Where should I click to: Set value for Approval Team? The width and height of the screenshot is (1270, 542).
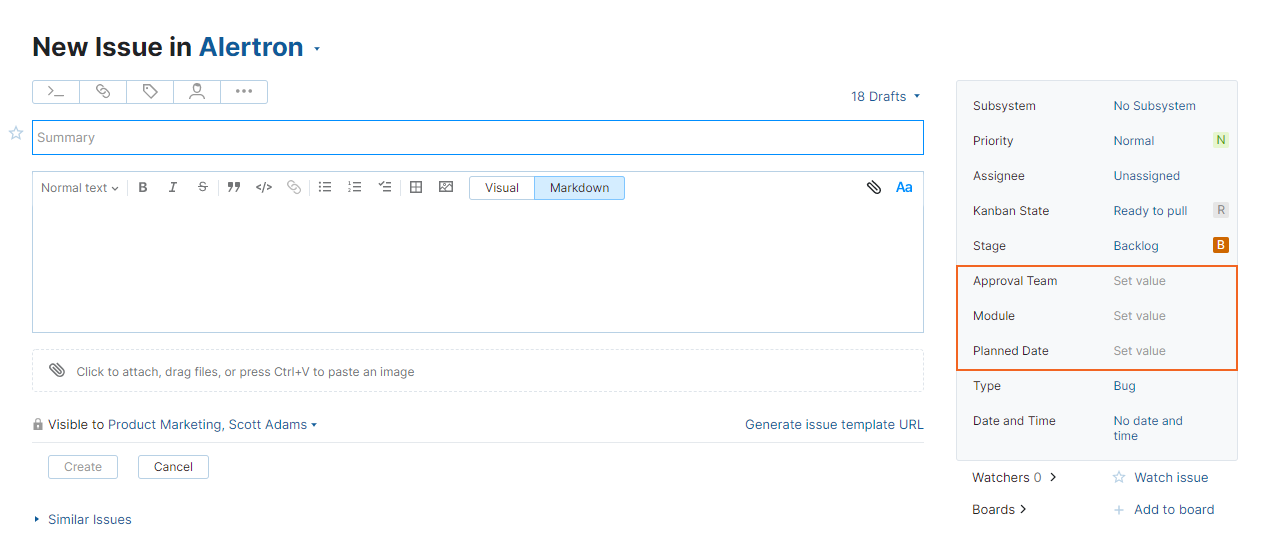click(x=1139, y=281)
